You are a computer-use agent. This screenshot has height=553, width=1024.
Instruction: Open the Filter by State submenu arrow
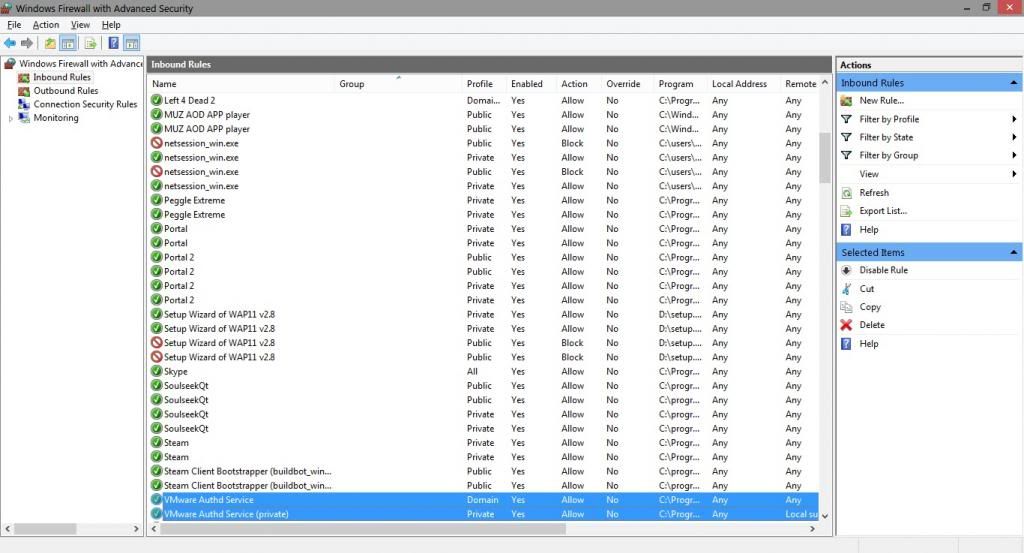pos(1014,137)
